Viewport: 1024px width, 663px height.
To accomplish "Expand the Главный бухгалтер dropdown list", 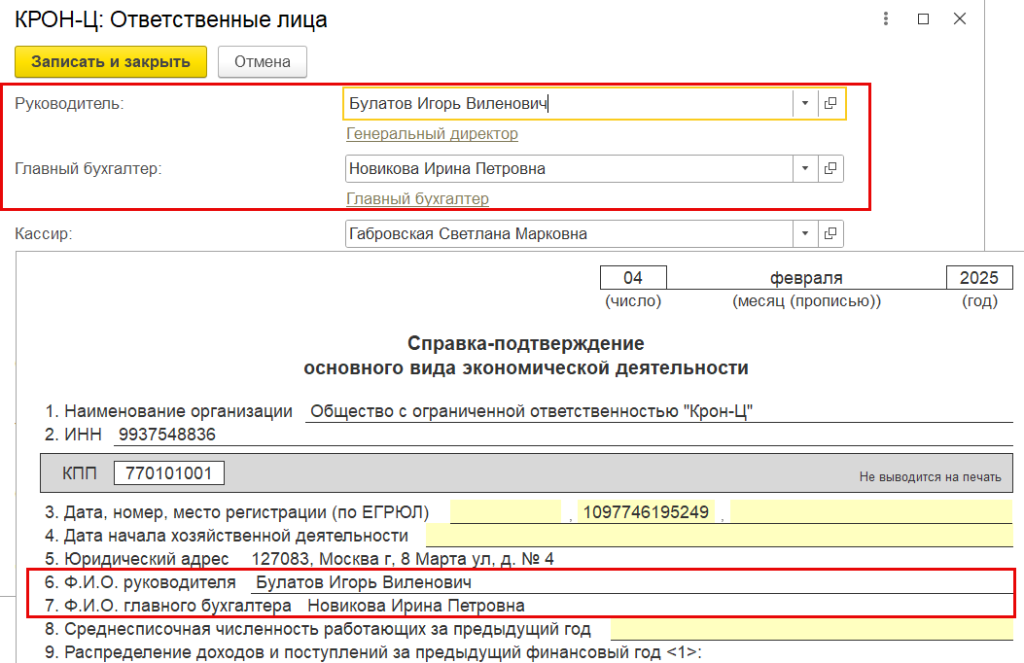I will tap(805, 169).
